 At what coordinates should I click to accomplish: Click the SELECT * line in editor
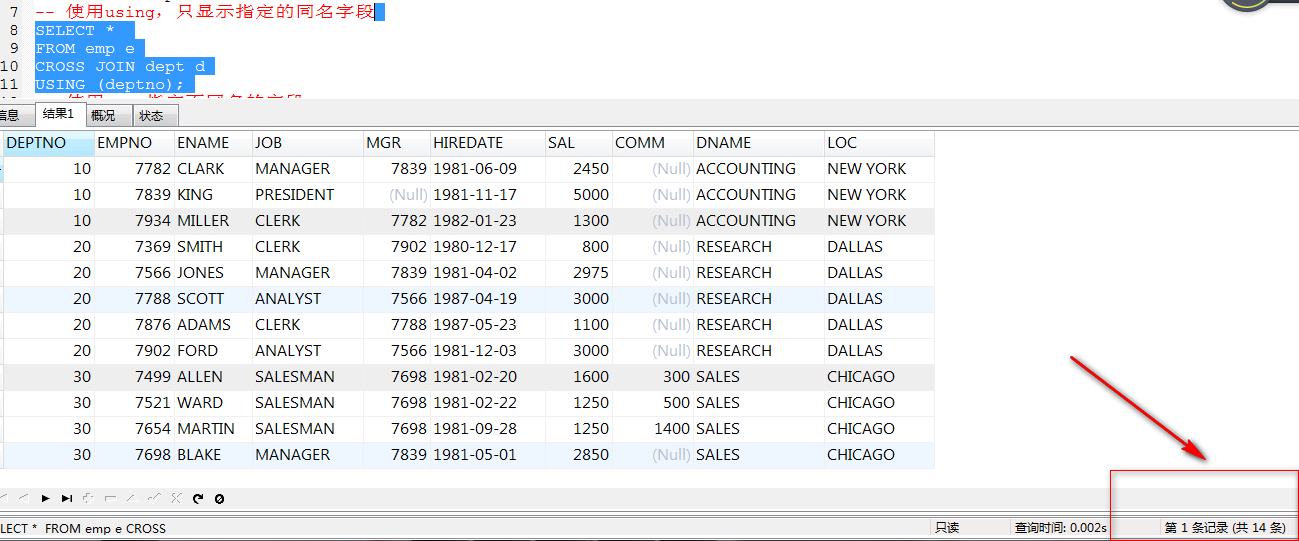75,31
